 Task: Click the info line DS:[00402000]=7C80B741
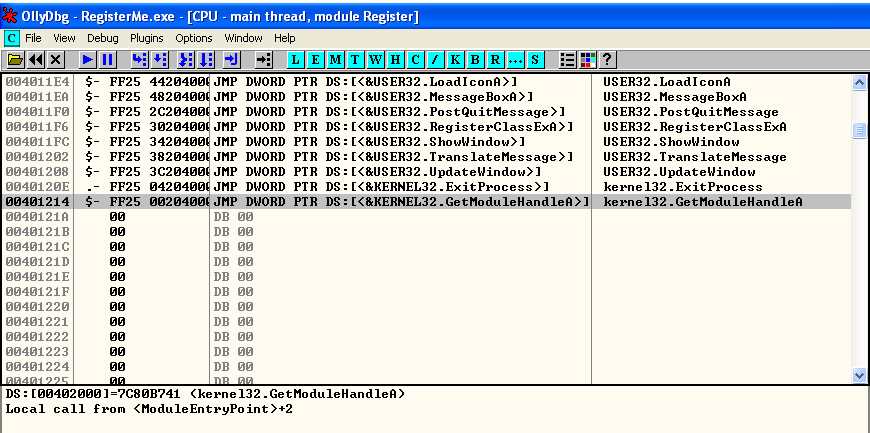[x=205, y=394]
